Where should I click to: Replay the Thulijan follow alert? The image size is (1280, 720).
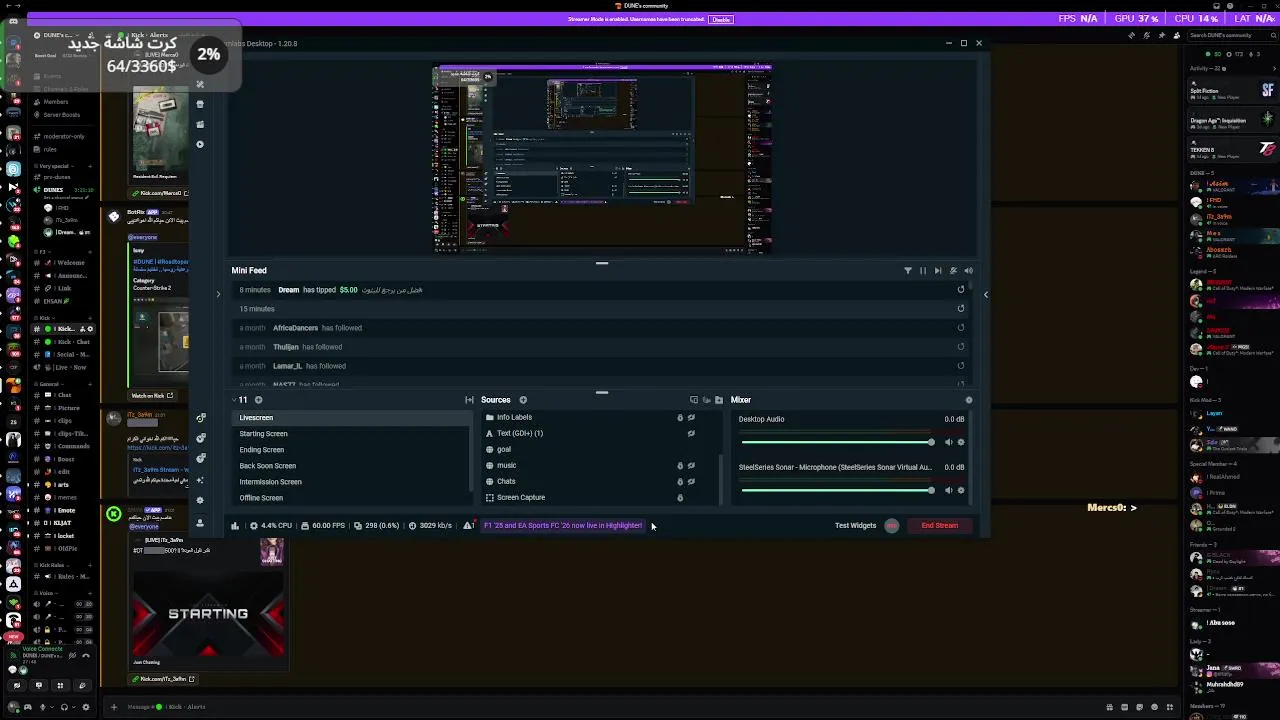pos(961,347)
